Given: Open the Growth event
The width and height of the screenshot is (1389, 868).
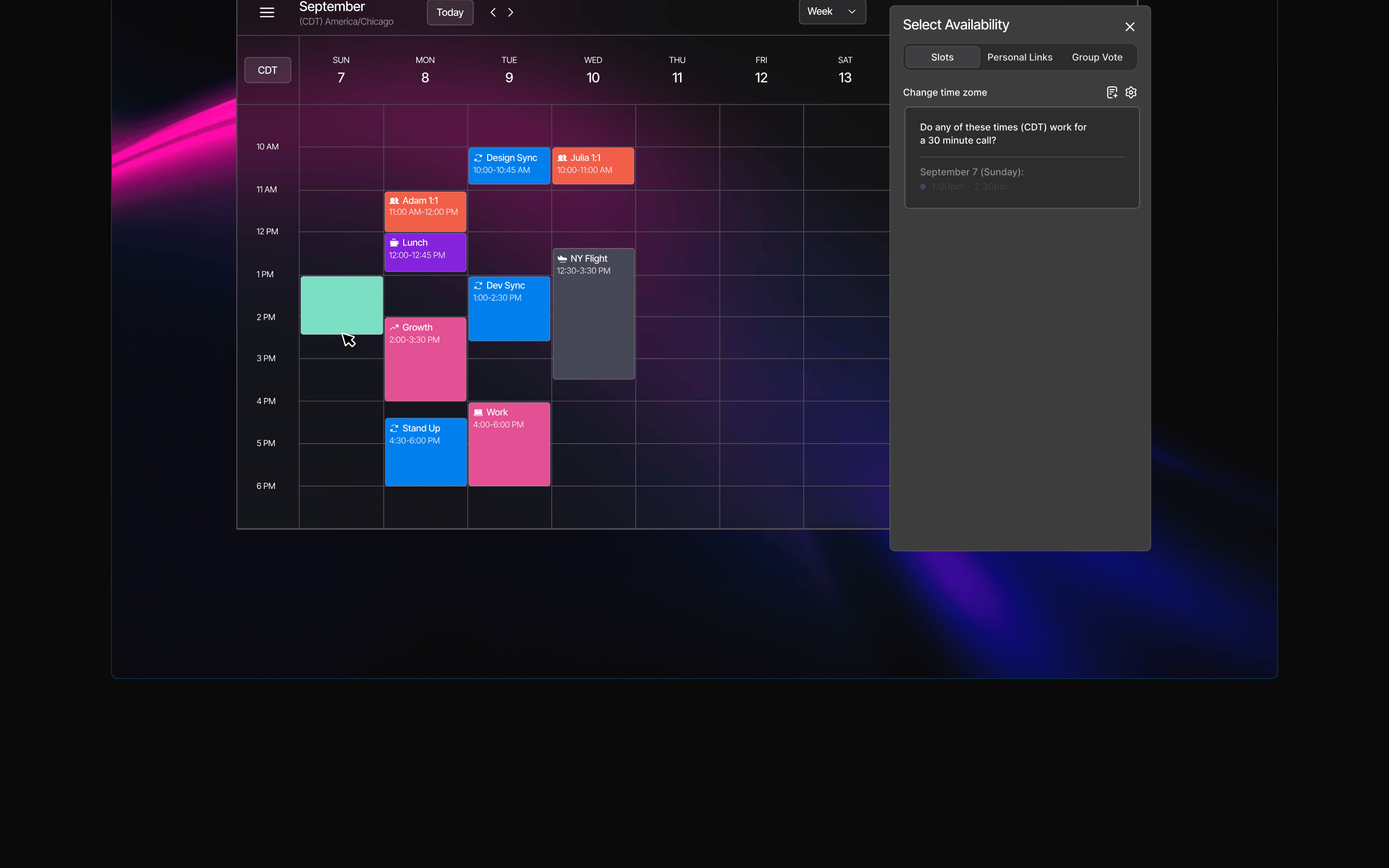Looking at the screenshot, I should point(425,359).
